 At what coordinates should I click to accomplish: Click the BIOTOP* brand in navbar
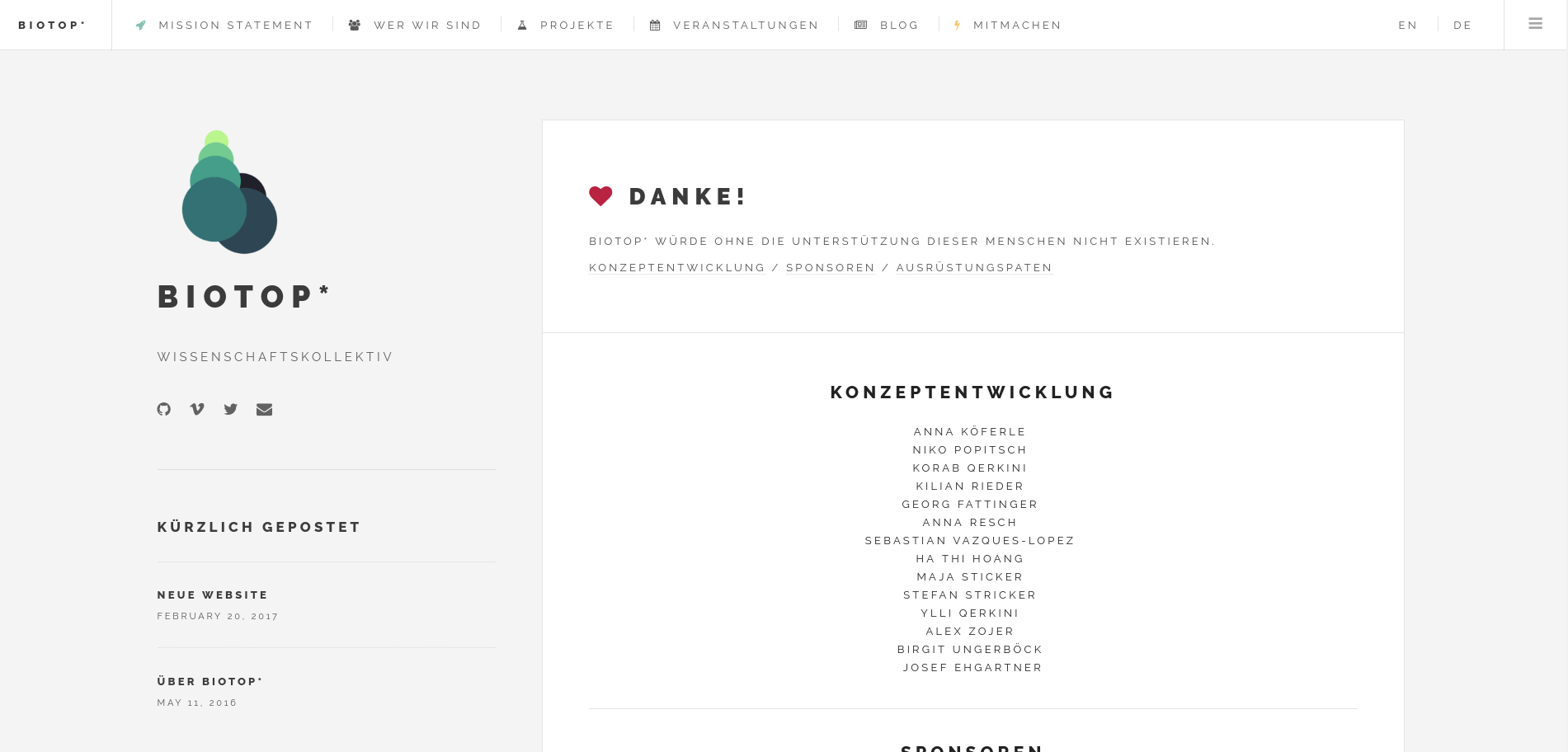52,26
